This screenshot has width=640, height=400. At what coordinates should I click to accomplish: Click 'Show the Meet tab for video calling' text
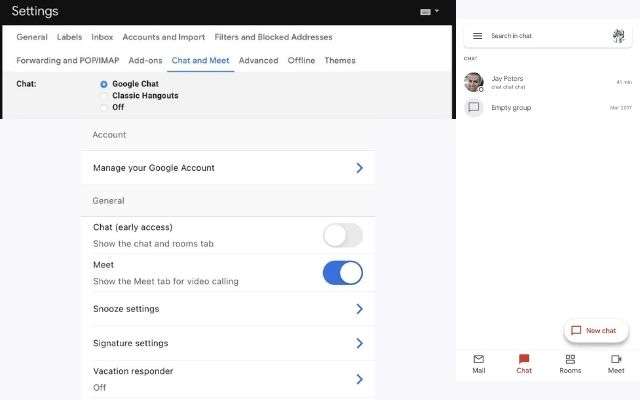click(166, 282)
